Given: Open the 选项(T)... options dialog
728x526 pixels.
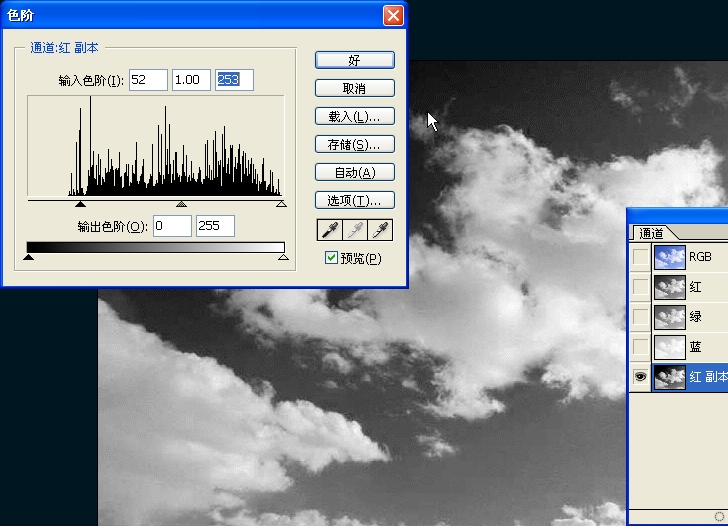Looking at the screenshot, I should pyautogui.click(x=355, y=200).
